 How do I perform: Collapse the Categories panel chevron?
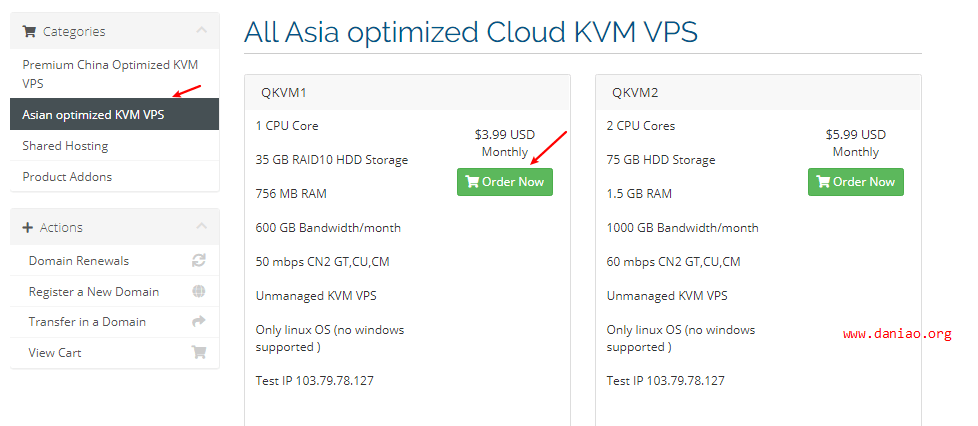pyautogui.click(x=201, y=30)
